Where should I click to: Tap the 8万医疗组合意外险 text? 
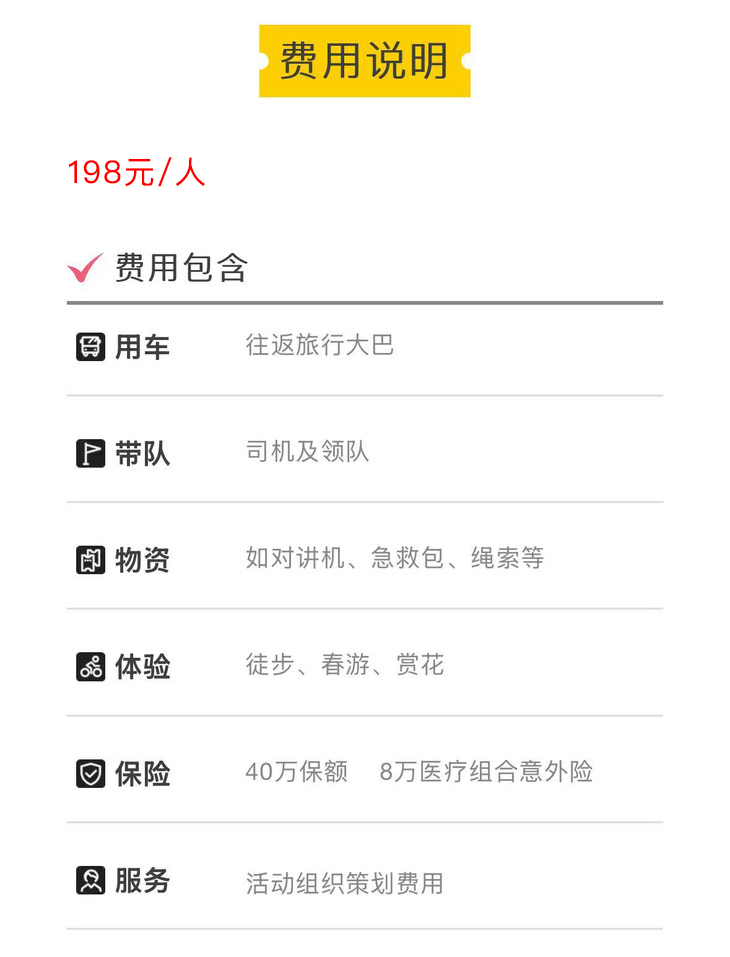click(x=486, y=772)
